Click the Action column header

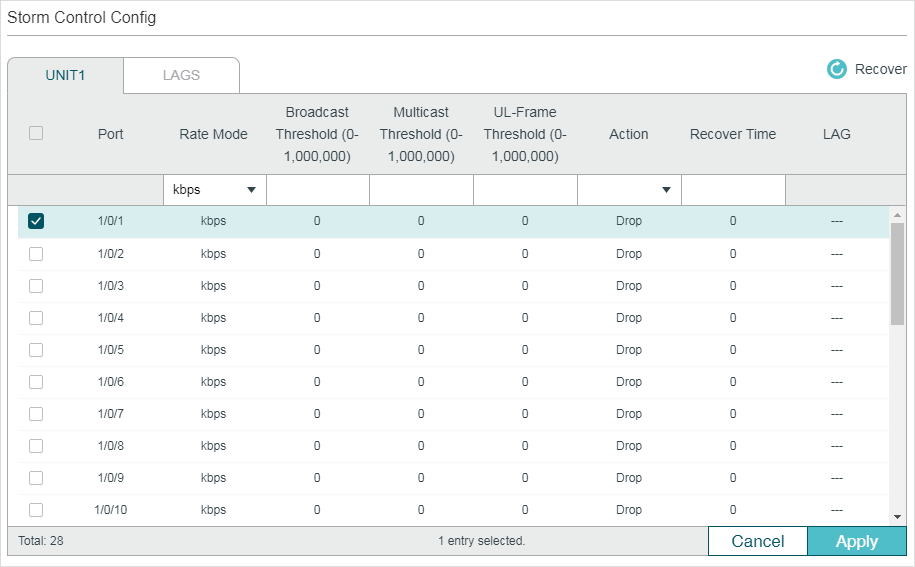click(628, 134)
